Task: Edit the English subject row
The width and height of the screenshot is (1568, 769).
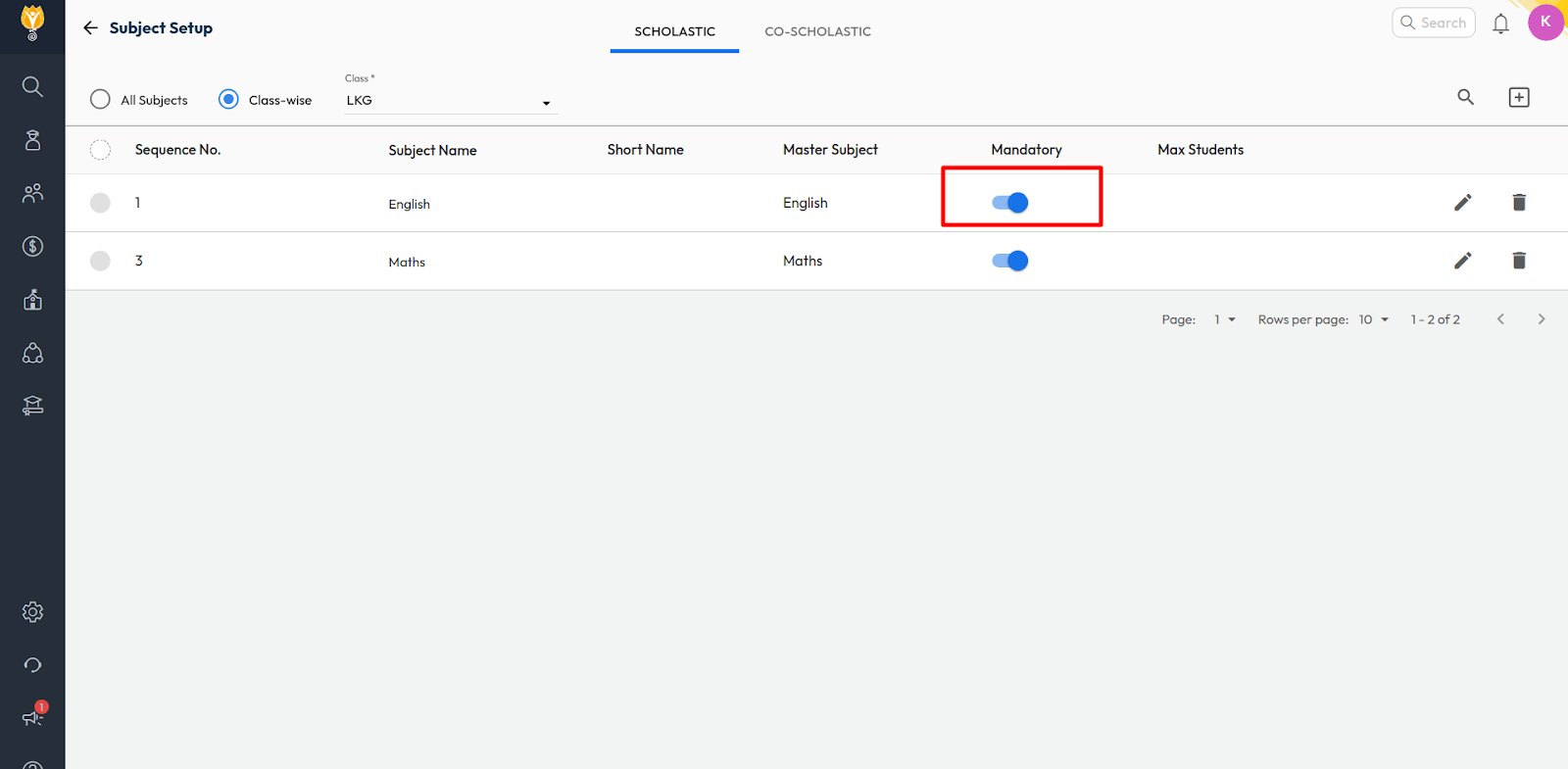Action: [x=1462, y=203]
